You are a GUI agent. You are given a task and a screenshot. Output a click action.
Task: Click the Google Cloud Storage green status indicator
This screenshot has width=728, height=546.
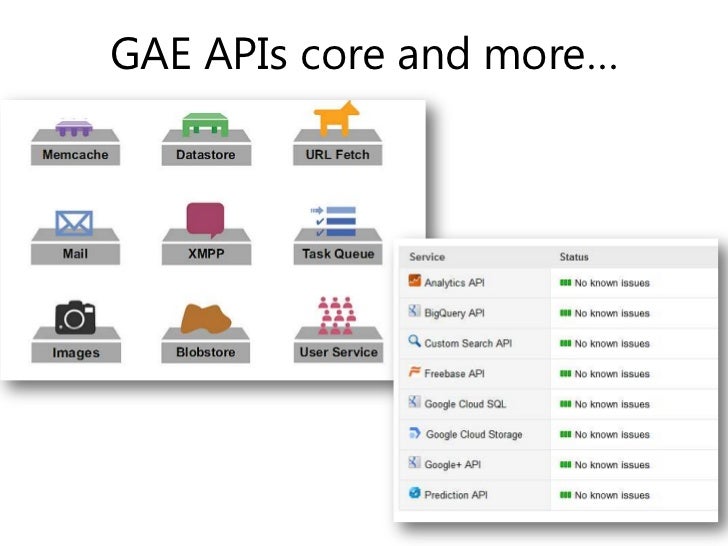click(565, 434)
